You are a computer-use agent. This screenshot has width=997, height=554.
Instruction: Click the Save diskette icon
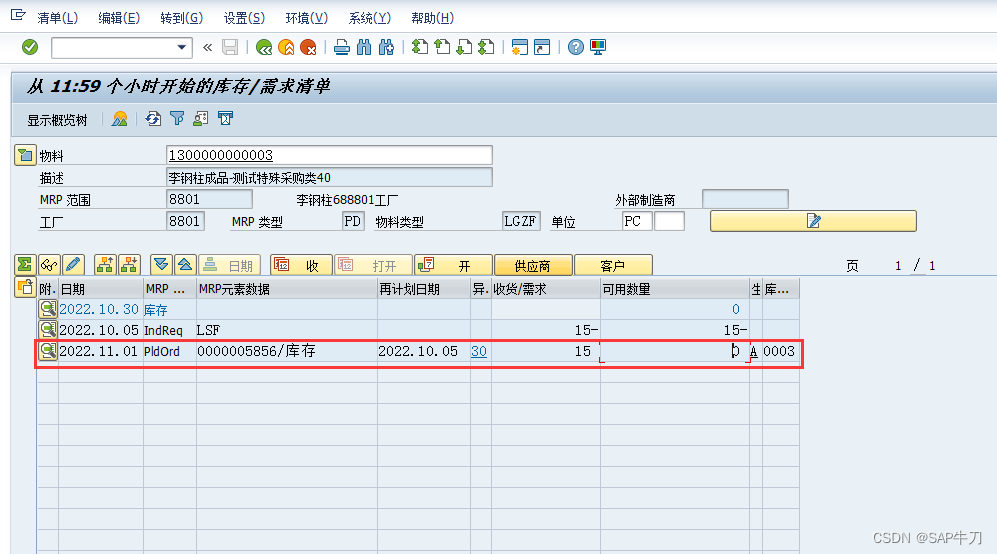point(230,47)
